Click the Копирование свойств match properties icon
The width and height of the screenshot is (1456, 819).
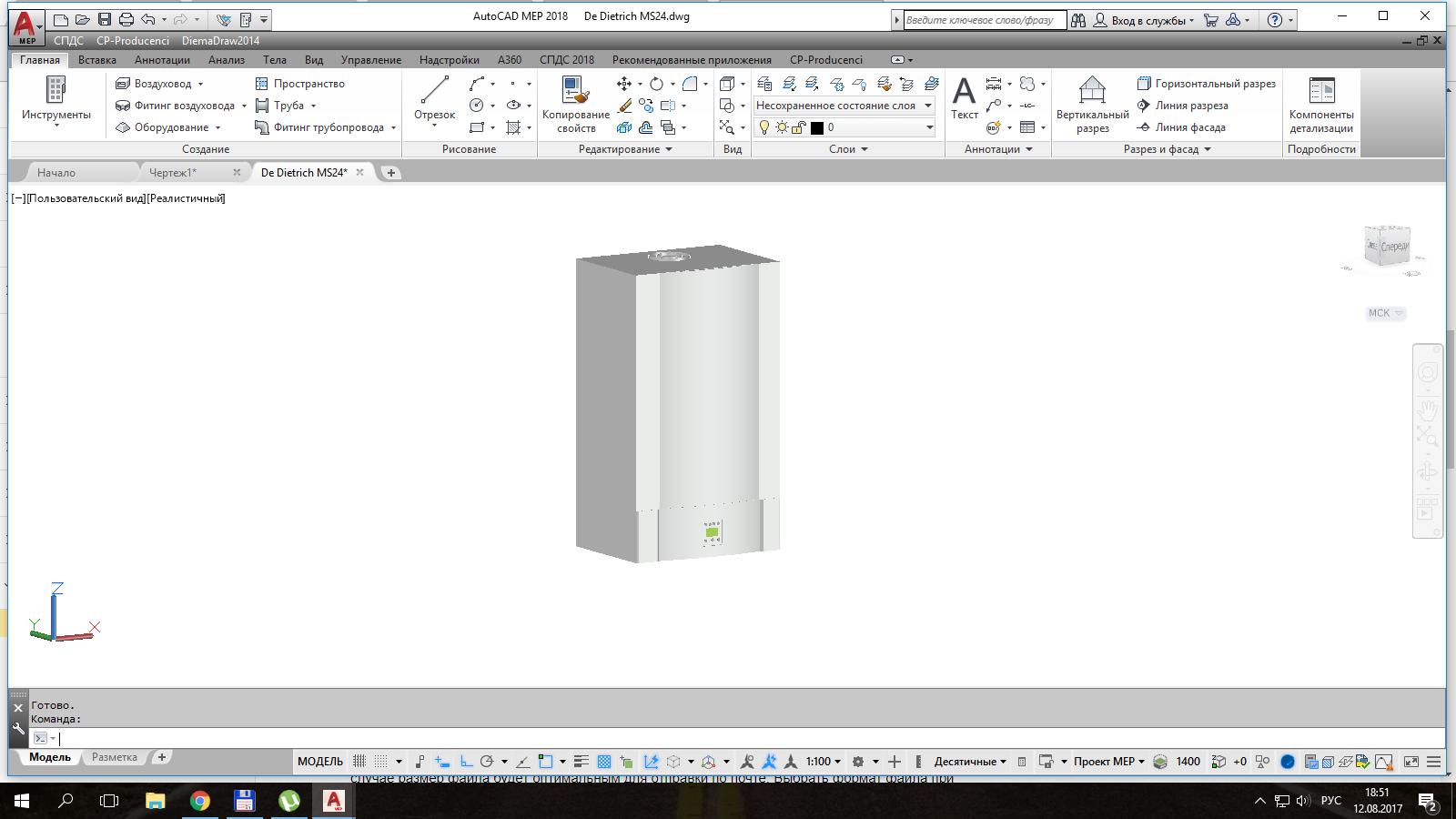(x=575, y=90)
